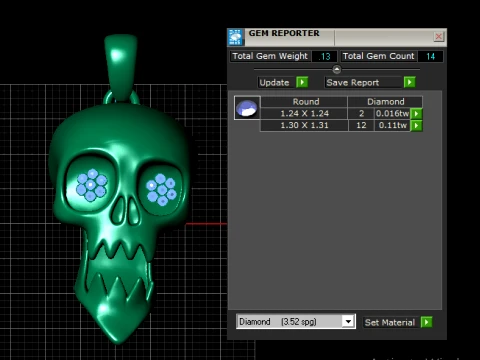
Task: Click the Set Material button label
Action: tap(390, 322)
